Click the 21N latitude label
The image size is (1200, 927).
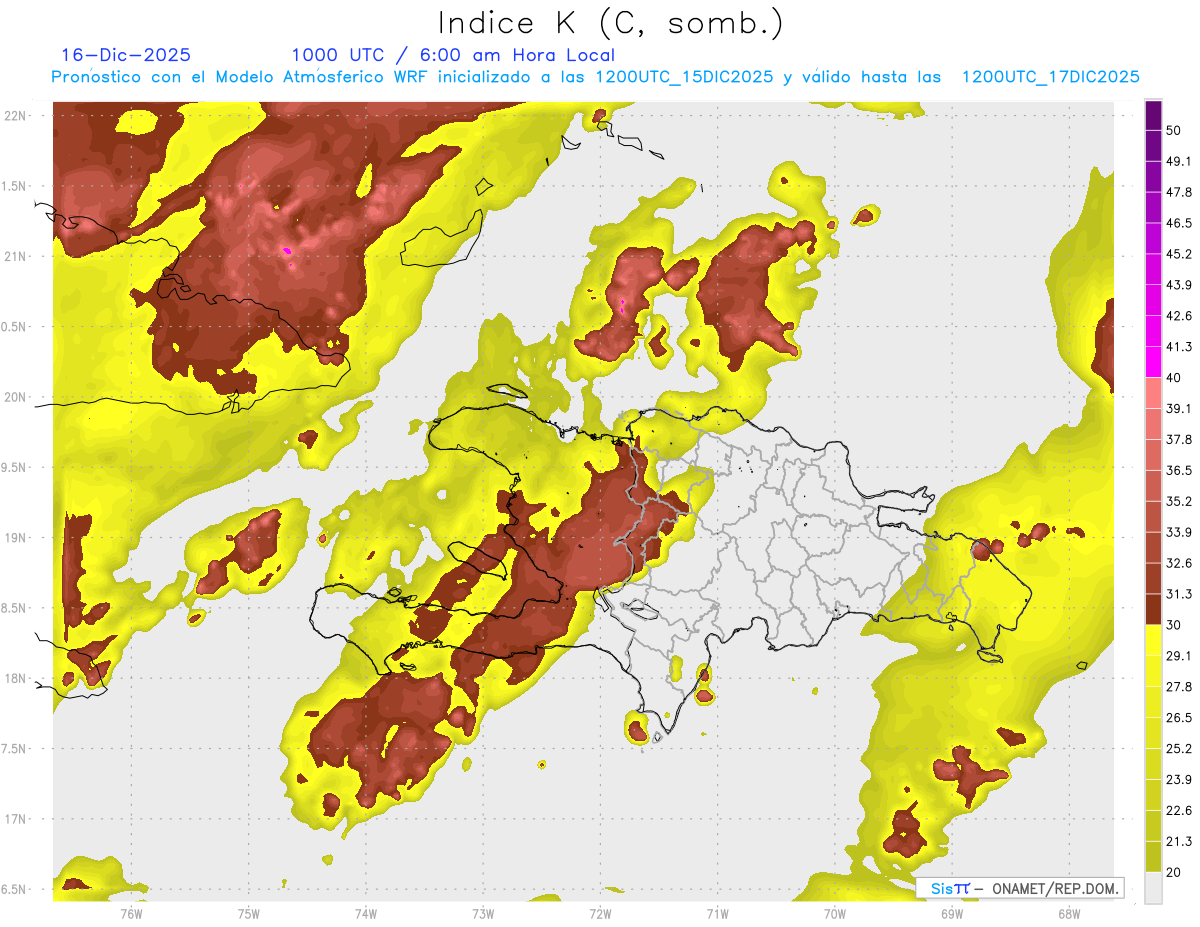tap(15, 256)
